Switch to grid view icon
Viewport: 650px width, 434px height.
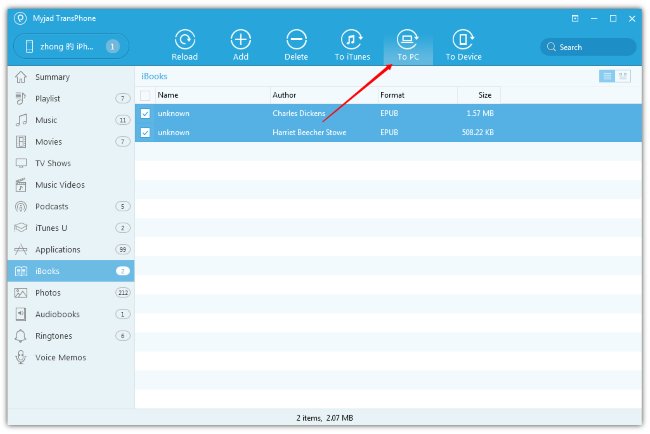(623, 76)
